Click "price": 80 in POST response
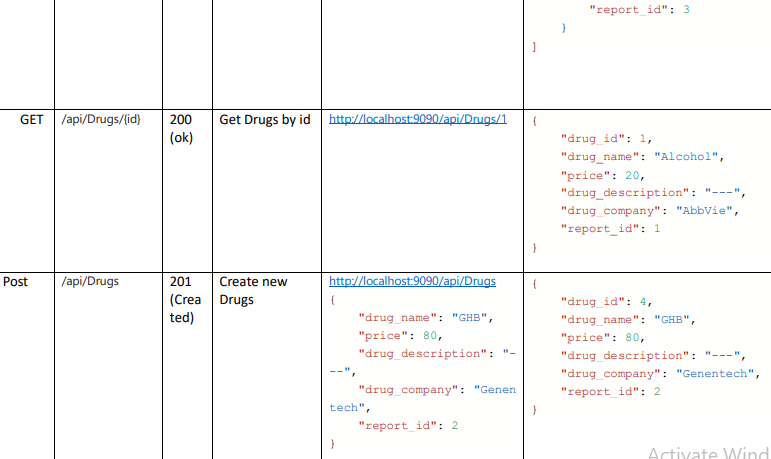 click(602, 338)
